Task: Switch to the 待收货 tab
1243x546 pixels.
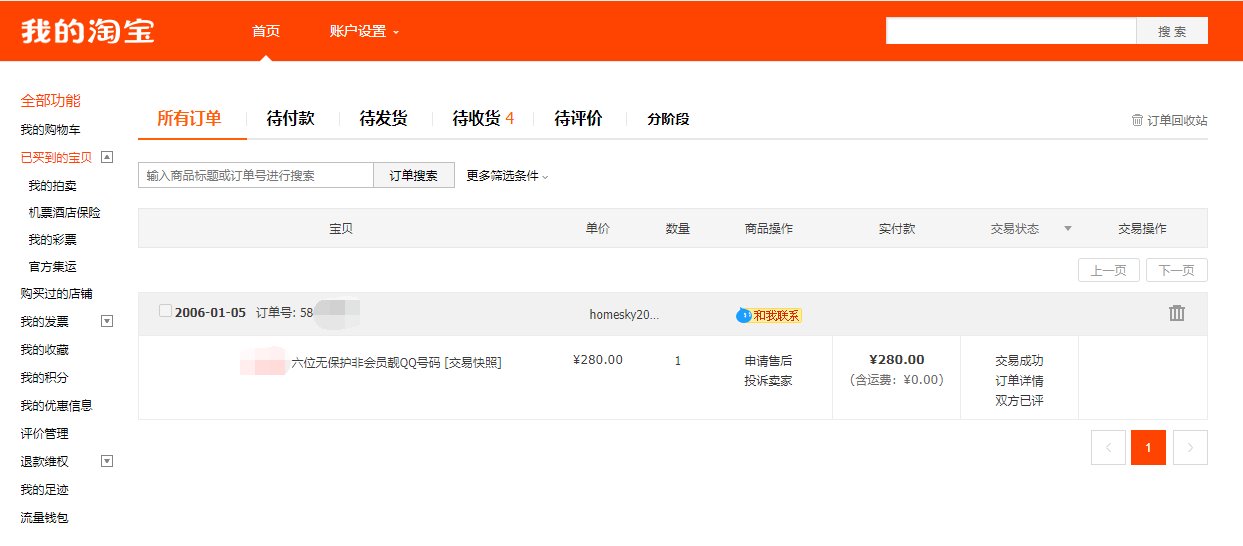Action: (x=483, y=118)
